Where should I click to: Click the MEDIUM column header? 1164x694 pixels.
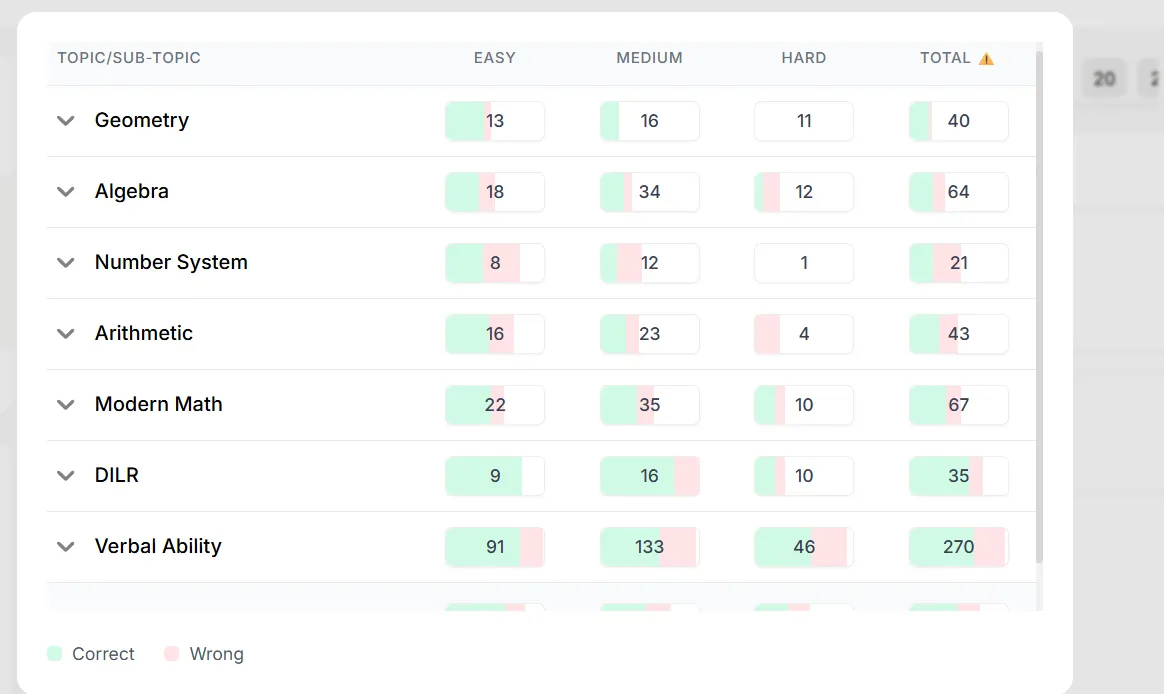649,58
